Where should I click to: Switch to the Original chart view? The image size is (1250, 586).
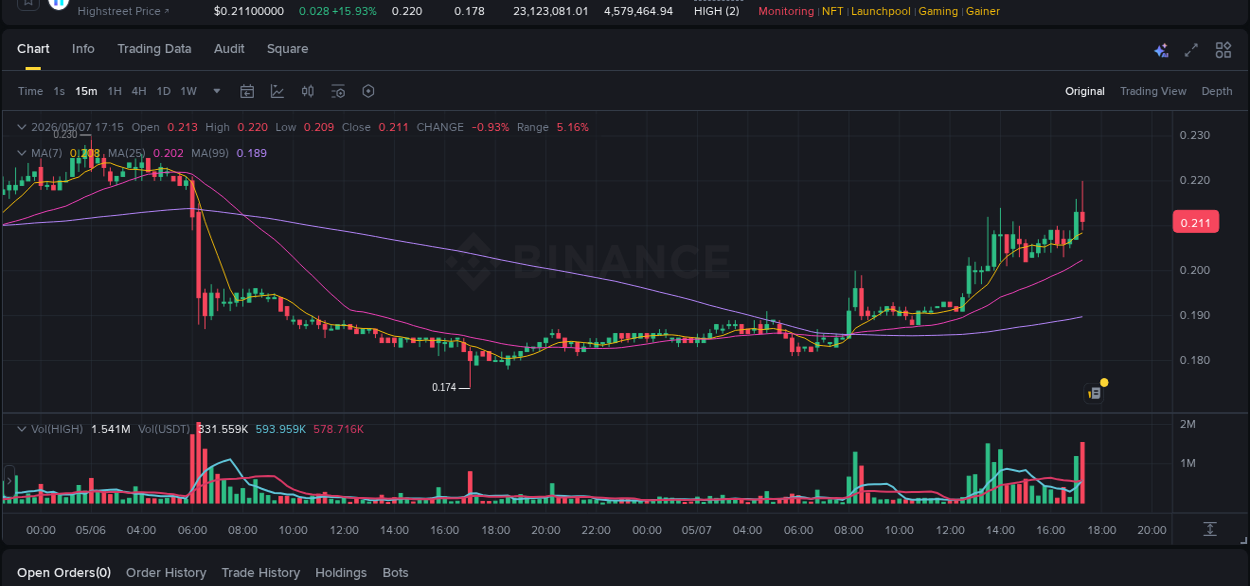tap(1085, 91)
